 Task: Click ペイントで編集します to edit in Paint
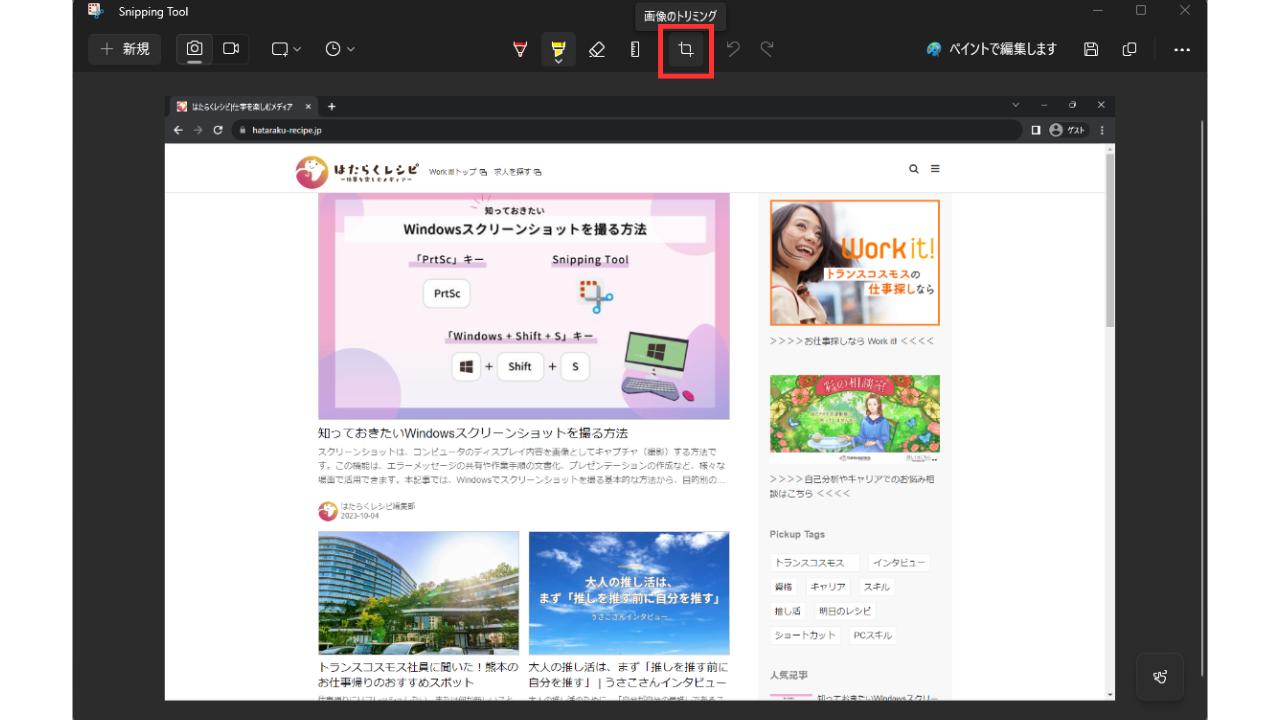(x=991, y=49)
